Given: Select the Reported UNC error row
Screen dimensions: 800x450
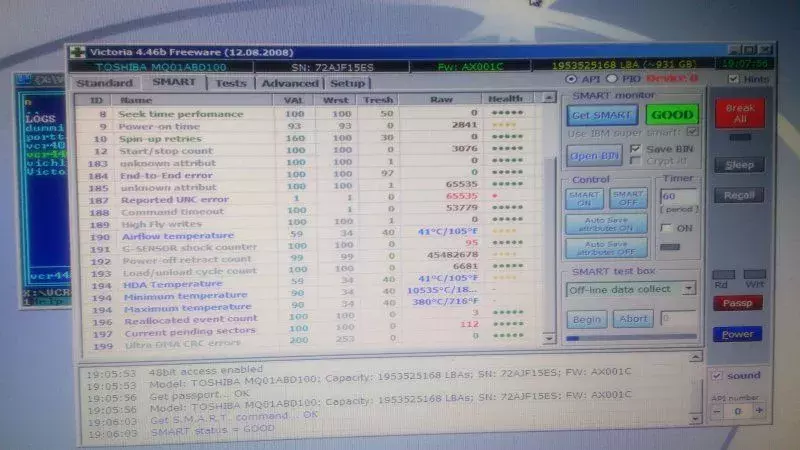Looking at the screenshot, I should (309, 198).
